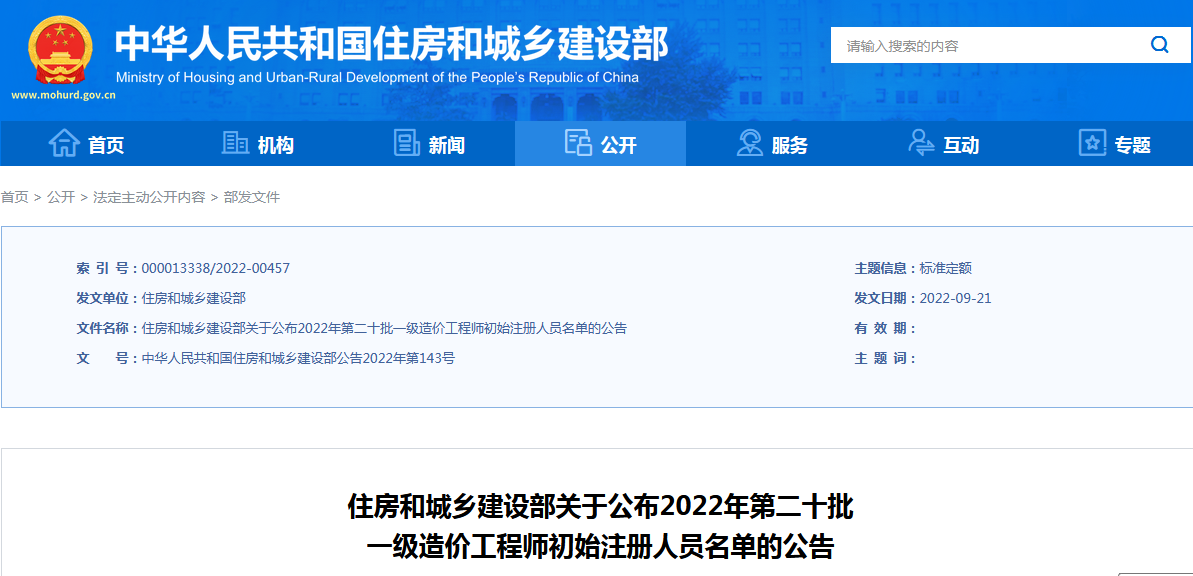The width and height of the screenshot is (1193, 576).
Task: Click the national emblem logo
Action: pos(60,50)
